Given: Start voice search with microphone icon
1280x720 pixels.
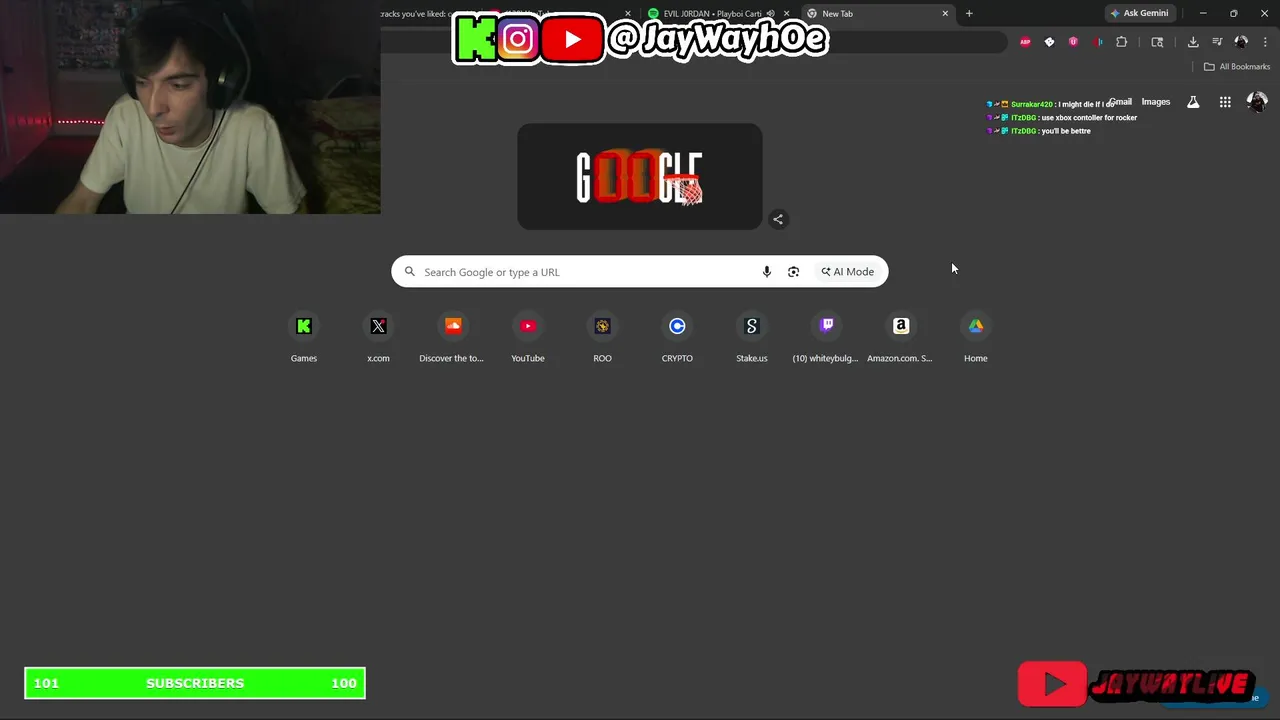Looking at the screenshot, I should (x=767, y=272).
